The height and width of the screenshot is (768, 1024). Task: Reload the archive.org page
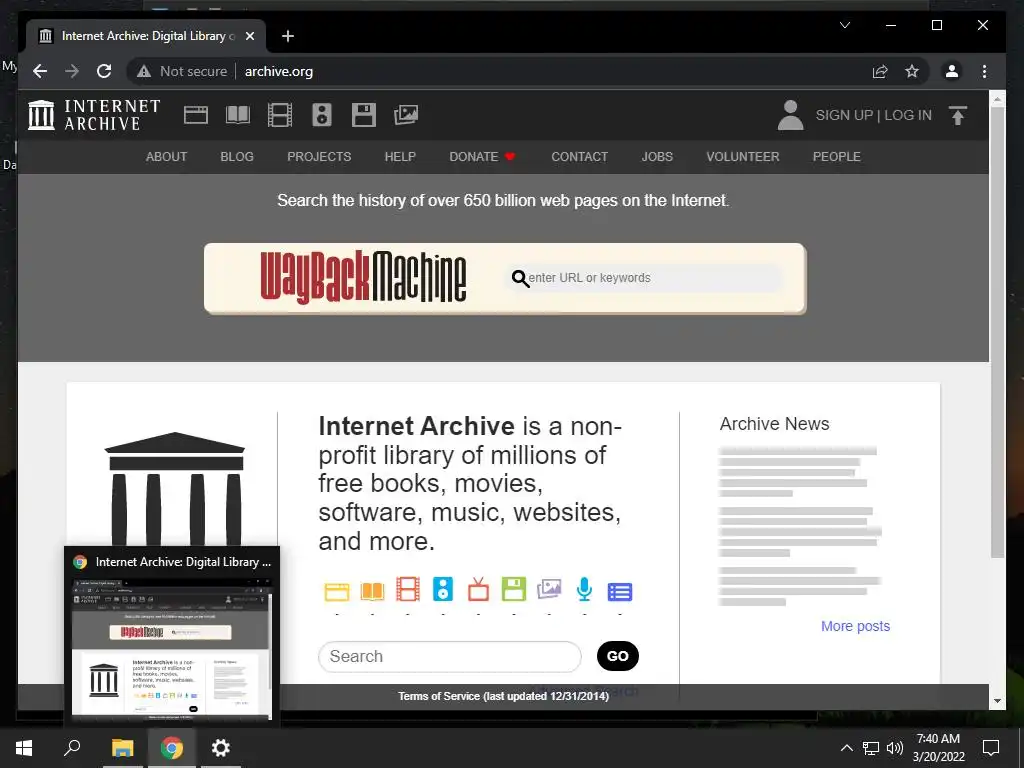[104, 71]
